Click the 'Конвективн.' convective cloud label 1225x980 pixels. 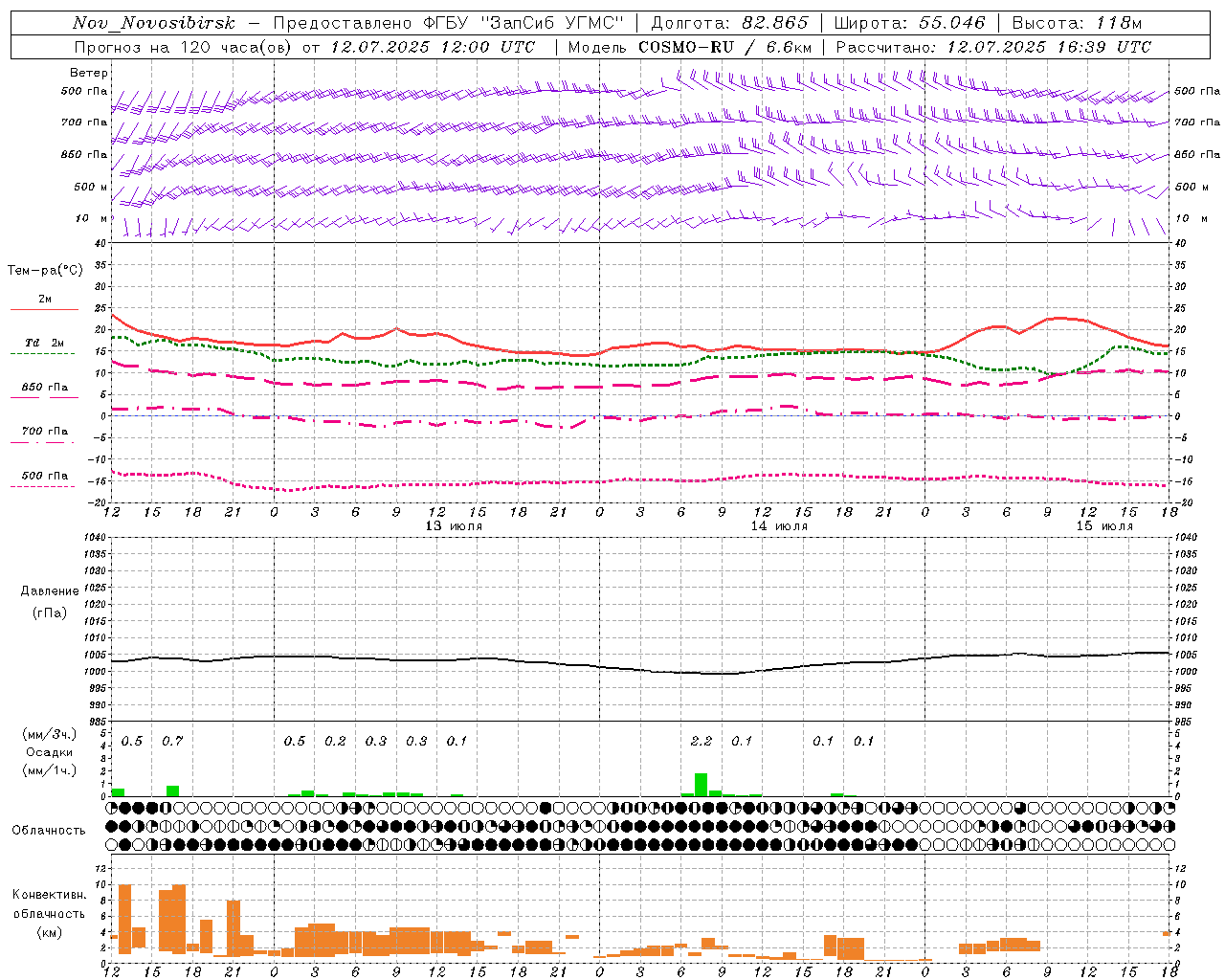pos(50,895)
